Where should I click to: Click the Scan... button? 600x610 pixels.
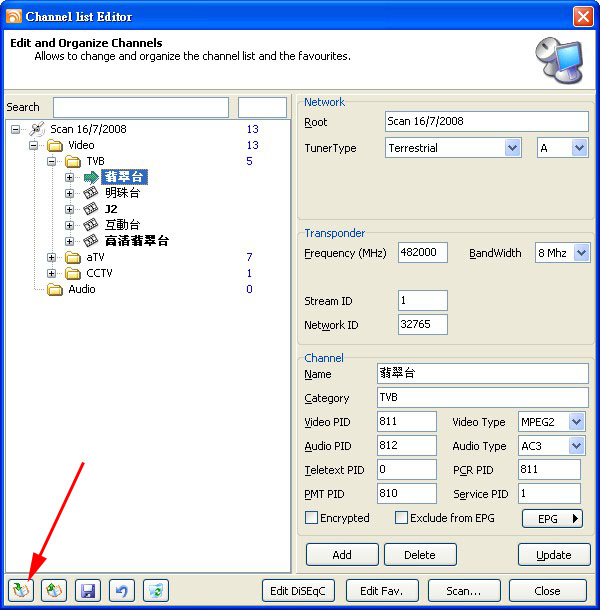[x=464, y=591]
